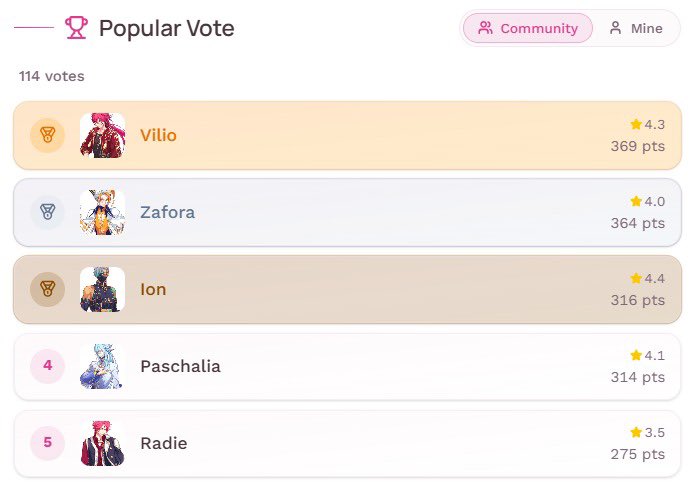Viewport: 692px width, 492px height.
Task: Select Radie's avatar thumbnail
Action: click(x=102, y=443)
